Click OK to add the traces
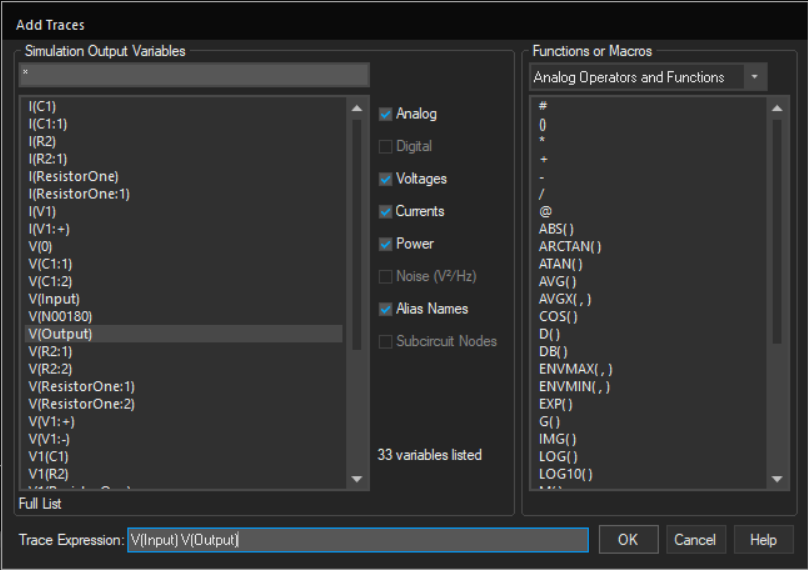 coord(628,540)
